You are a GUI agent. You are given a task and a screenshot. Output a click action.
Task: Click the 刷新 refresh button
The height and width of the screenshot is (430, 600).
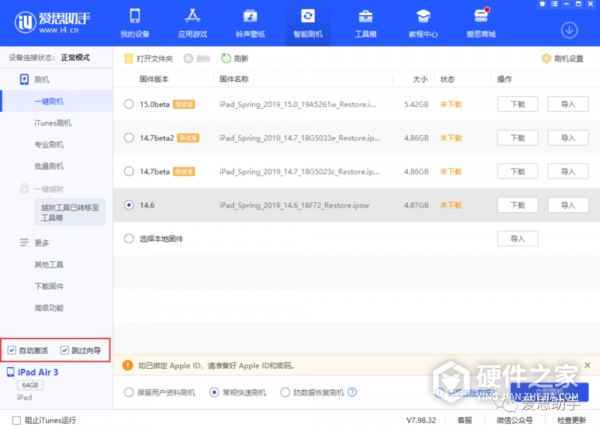click(235, 59)
